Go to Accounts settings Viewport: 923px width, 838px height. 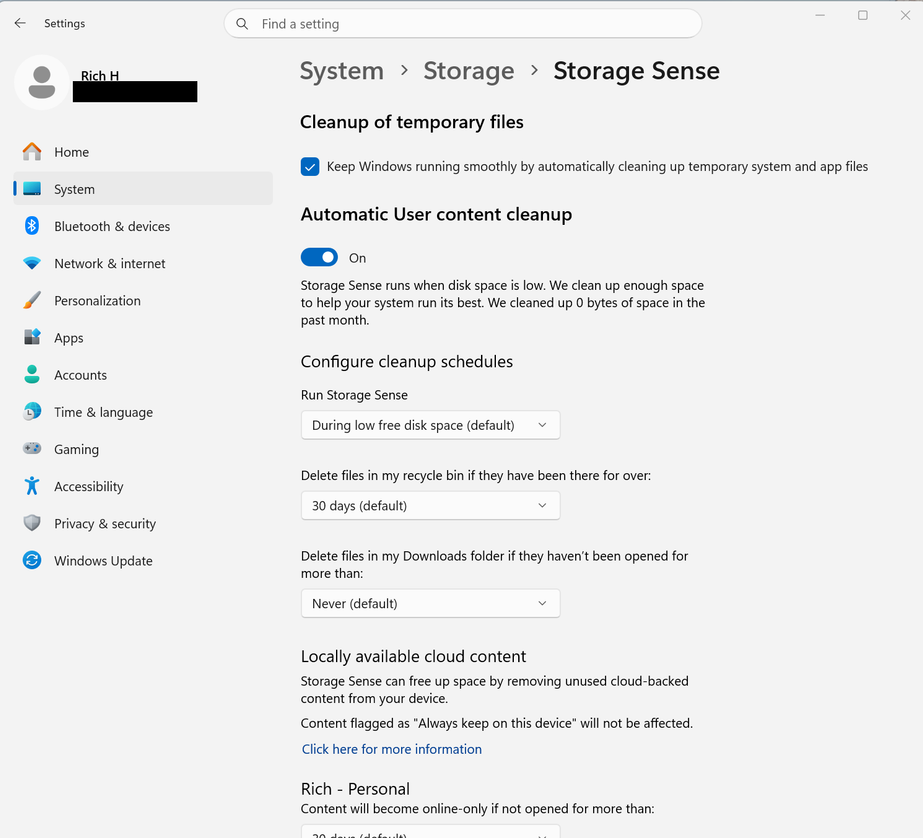click(x=143, y=374)
